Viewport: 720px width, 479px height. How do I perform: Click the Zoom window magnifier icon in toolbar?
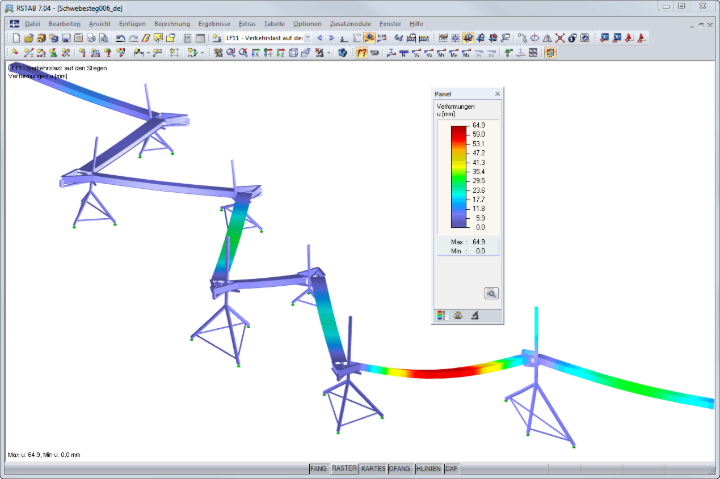point(231,53)
